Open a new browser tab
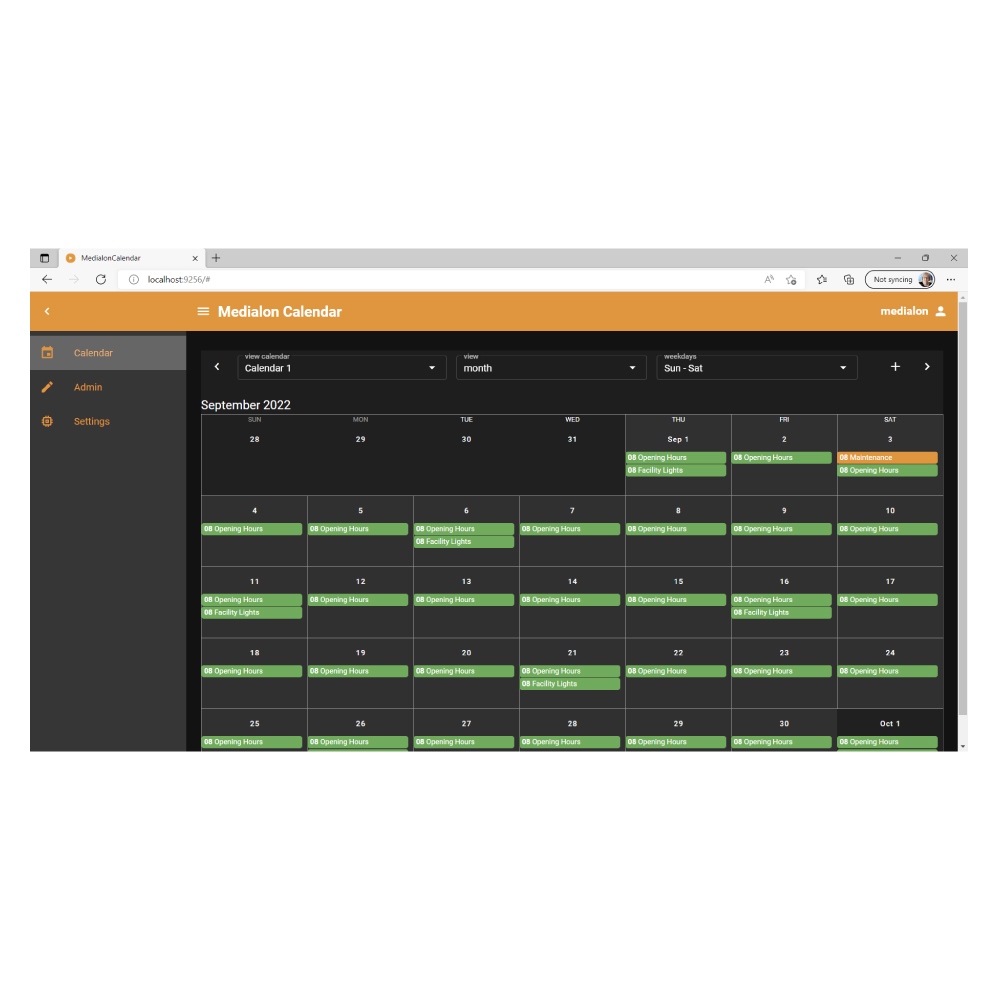 (x=216, y=258)
